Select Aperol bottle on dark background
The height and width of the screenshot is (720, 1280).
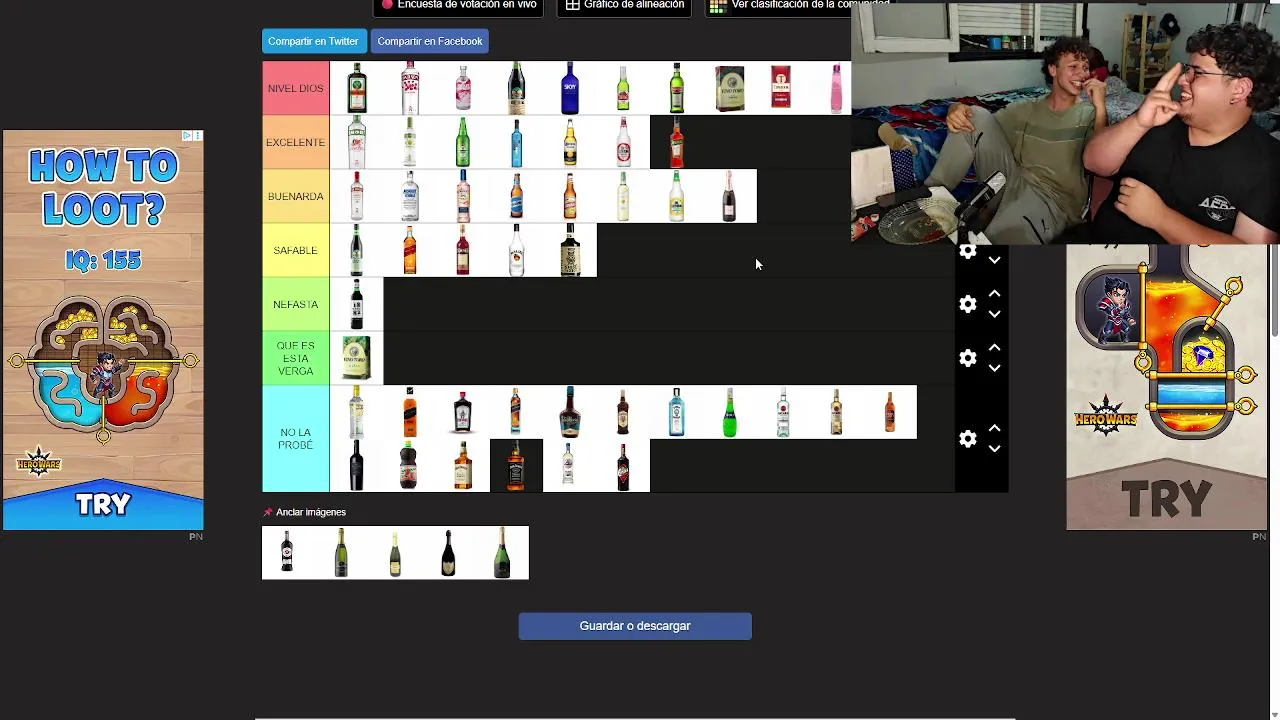[677, 142]
